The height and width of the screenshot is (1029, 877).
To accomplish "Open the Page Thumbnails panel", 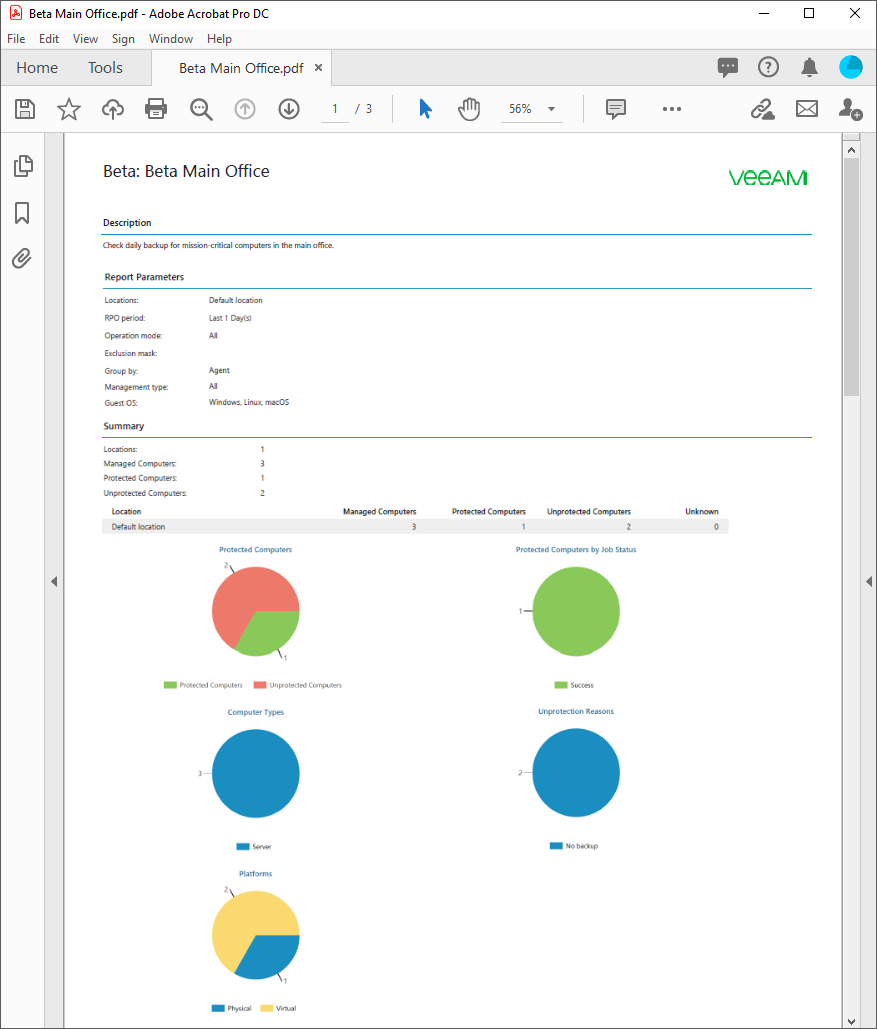I will (23, 166).
